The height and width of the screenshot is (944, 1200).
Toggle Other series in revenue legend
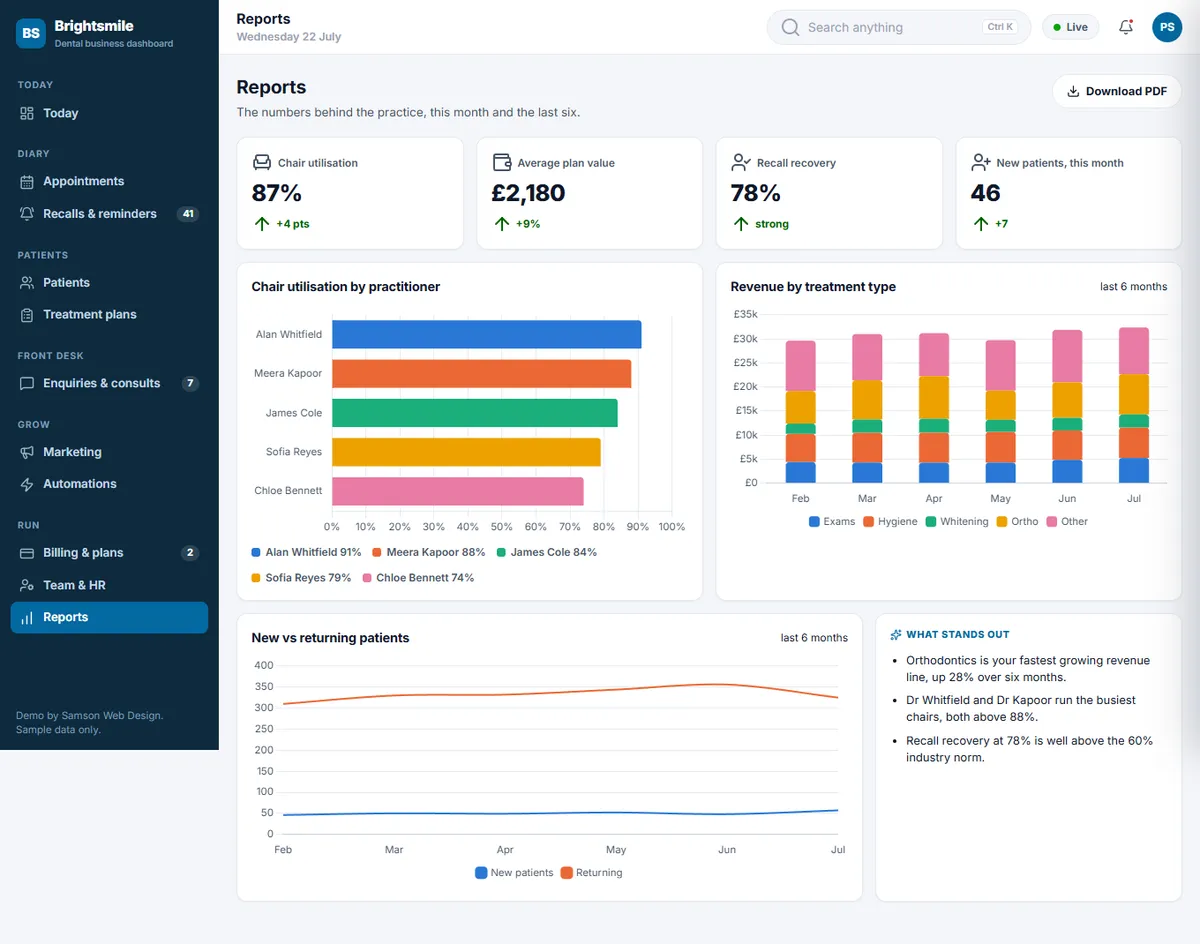pyautogui.click(x=1067, y=522)
